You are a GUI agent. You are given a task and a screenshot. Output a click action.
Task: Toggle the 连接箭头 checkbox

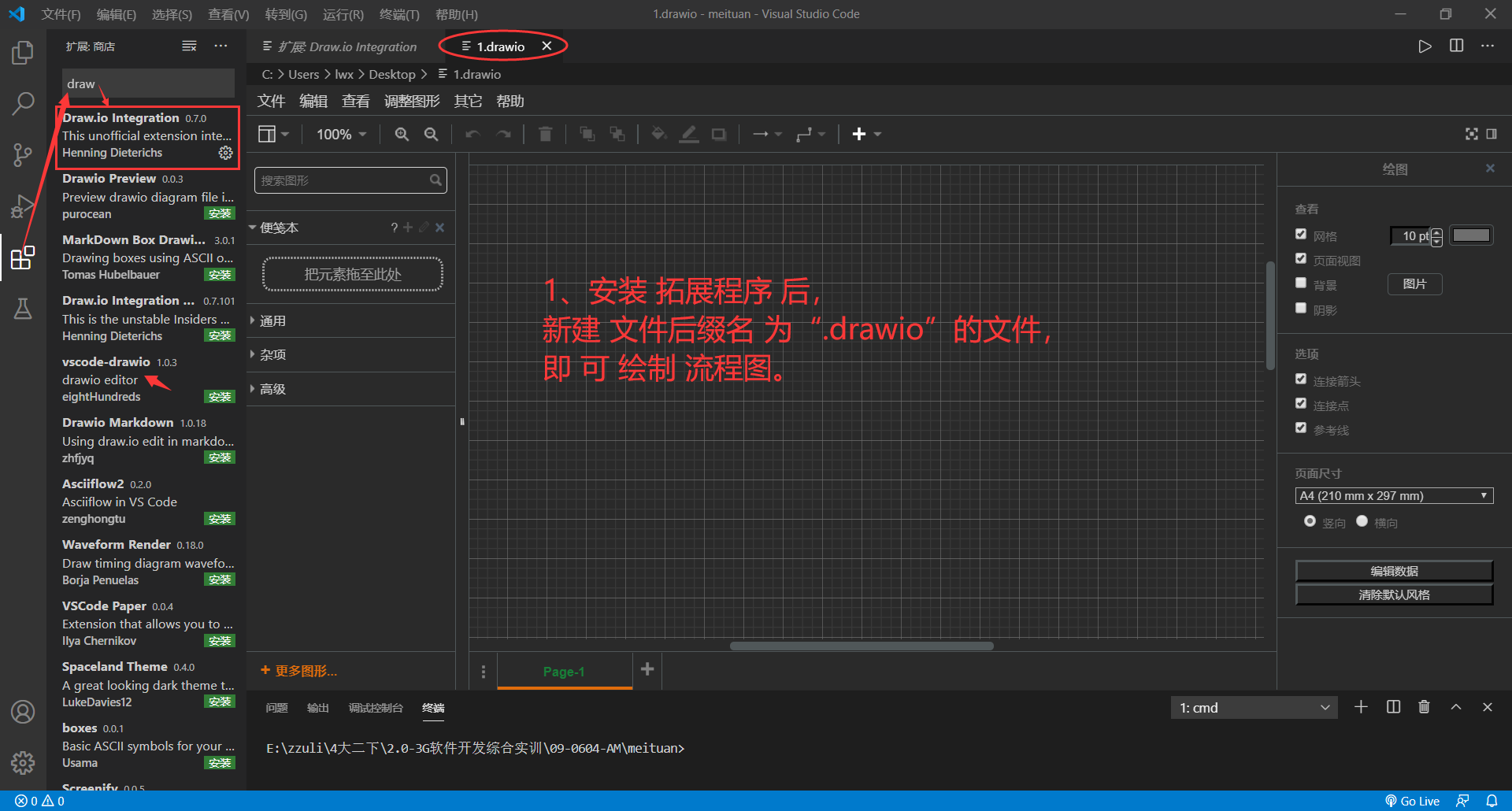pyautogui.click(x=1301, y=379)
